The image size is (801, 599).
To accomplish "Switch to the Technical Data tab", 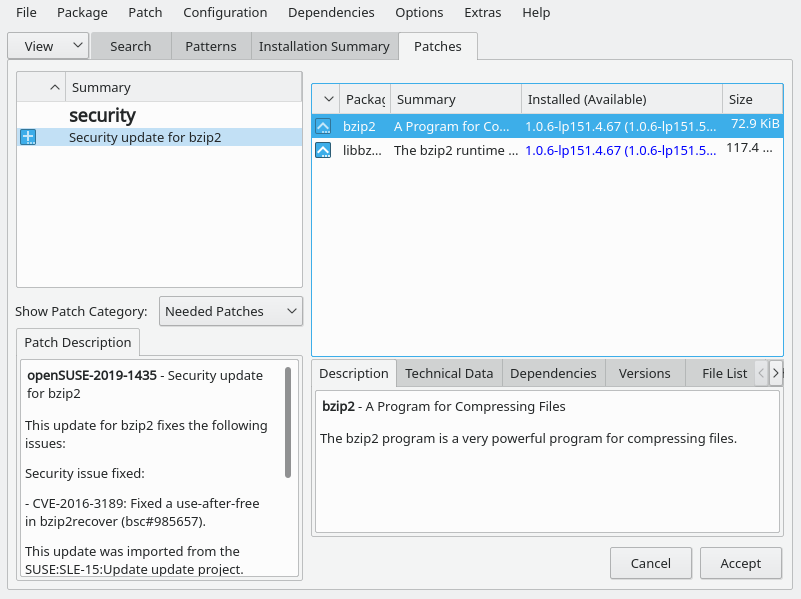I will pos(449,373).
